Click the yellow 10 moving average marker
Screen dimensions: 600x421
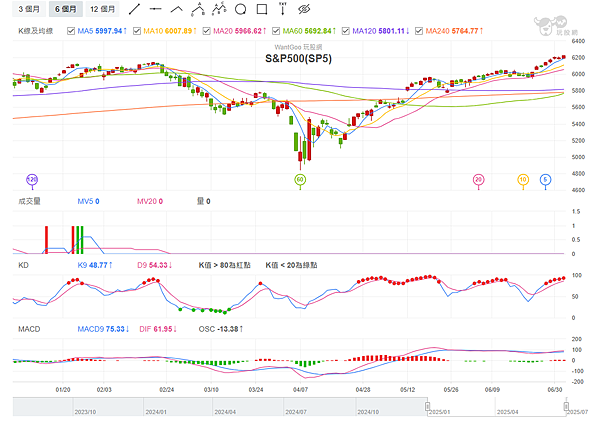point(523,180)
